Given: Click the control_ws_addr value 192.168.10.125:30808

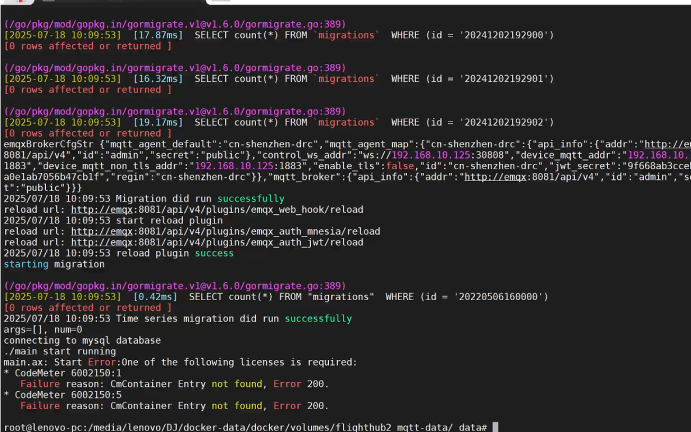Looking at the screenshot, I should 450,155.
